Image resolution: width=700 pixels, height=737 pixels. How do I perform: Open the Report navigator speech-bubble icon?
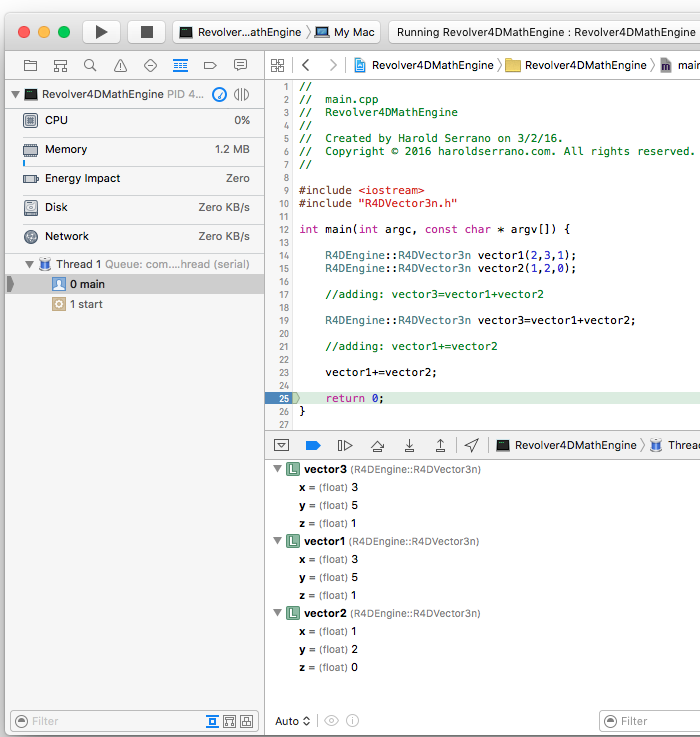240,65
